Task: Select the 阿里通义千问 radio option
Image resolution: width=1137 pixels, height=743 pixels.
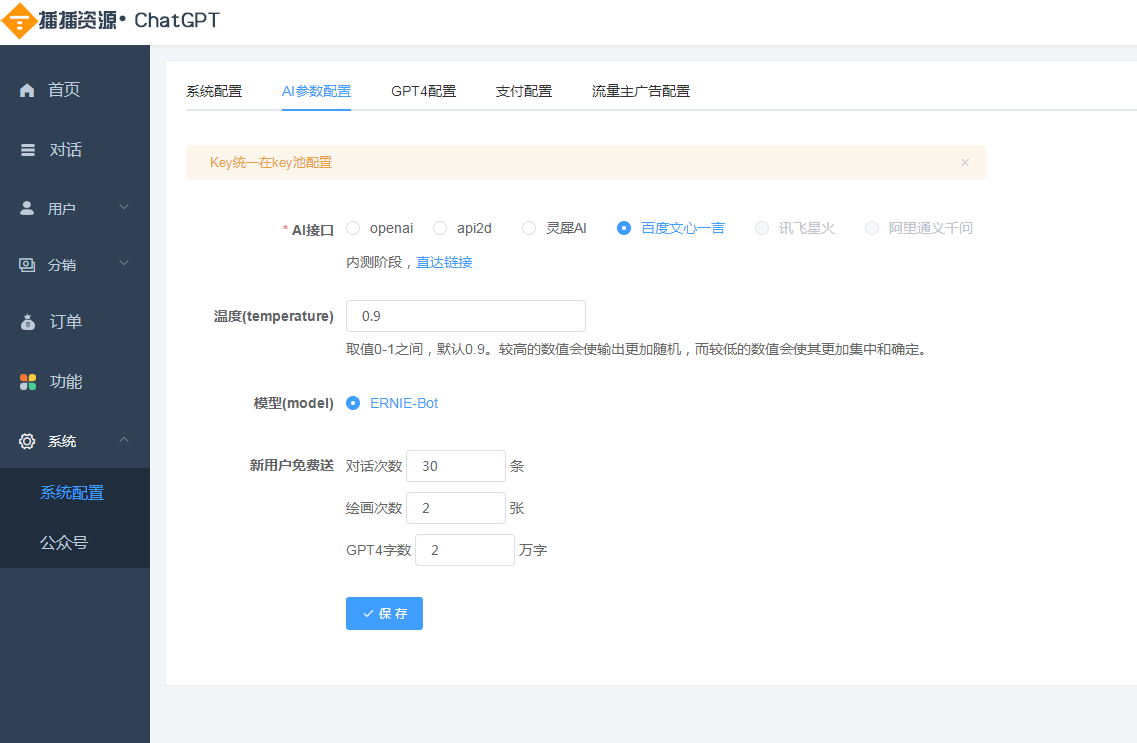Action: click(x=872, y=228)
